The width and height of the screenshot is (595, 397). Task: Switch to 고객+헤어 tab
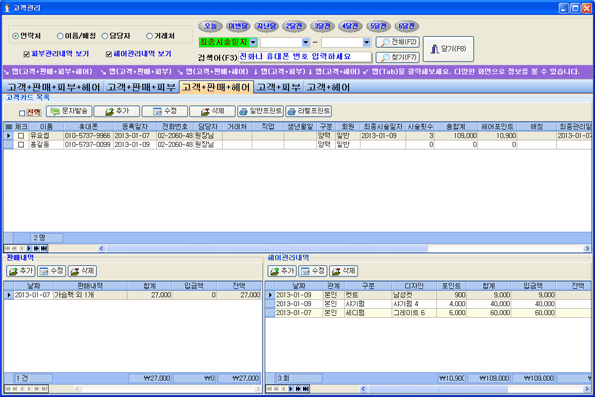pyautogui.click(x=328, y=87)
